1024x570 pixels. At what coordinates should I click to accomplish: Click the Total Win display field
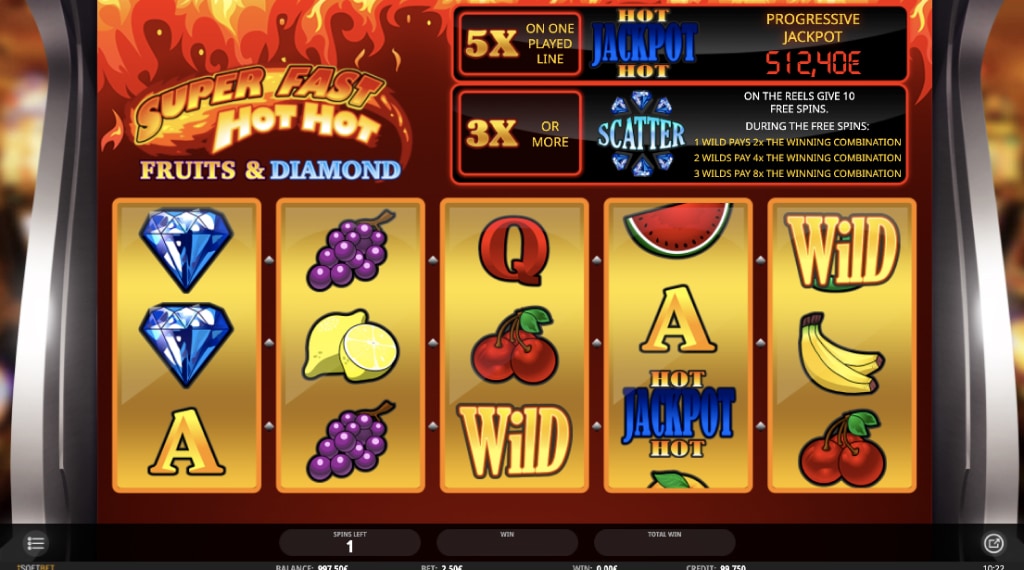(664, 543)
